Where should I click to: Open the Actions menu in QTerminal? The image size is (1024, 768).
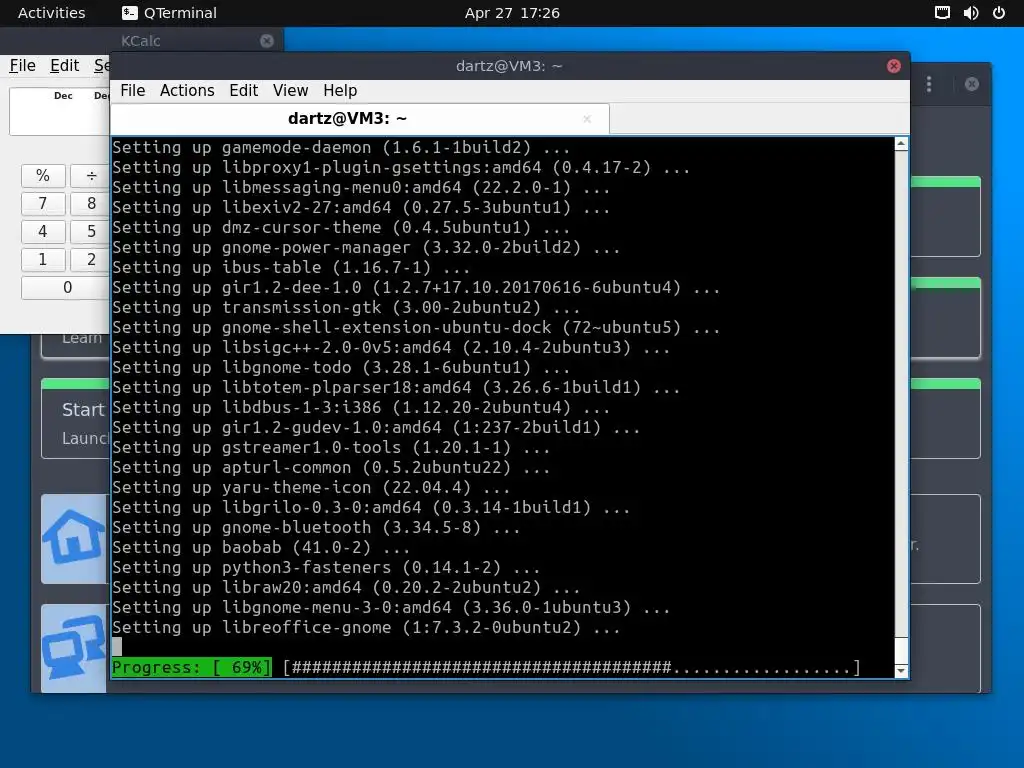187,90
